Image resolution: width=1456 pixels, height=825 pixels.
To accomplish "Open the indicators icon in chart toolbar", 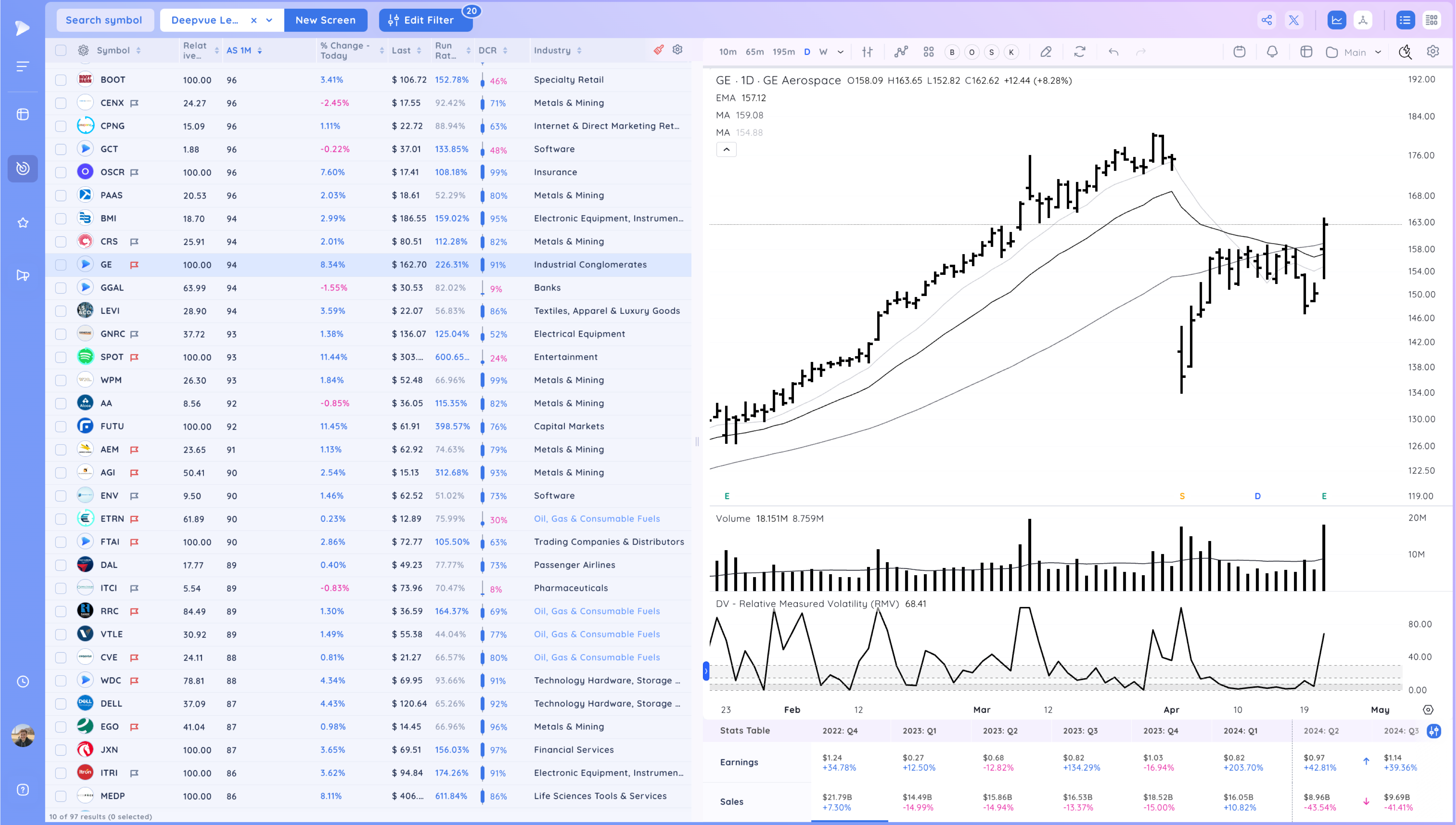I will click(901, 52).
